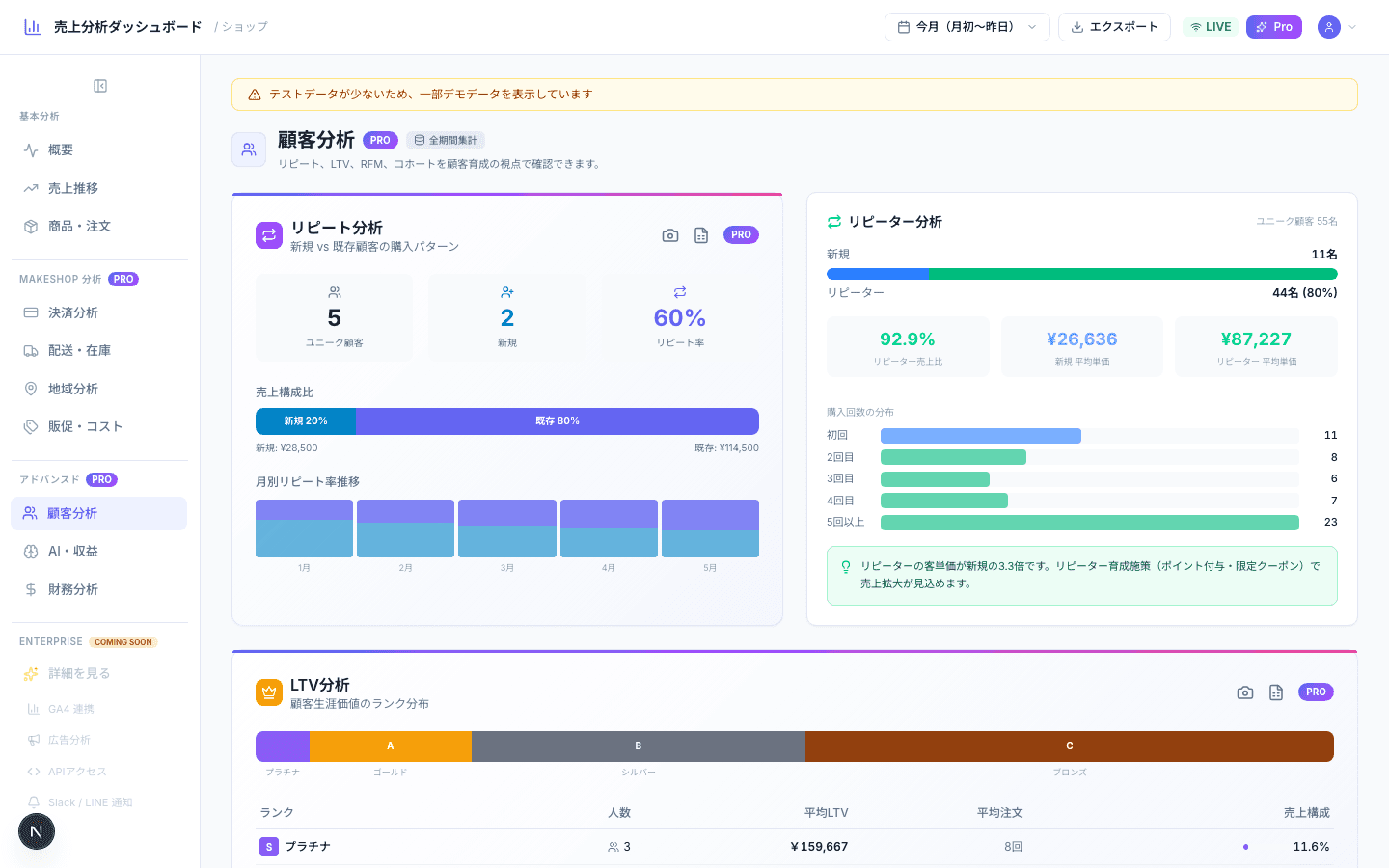Click the gray シルバー B rank segment

point(639,746)
